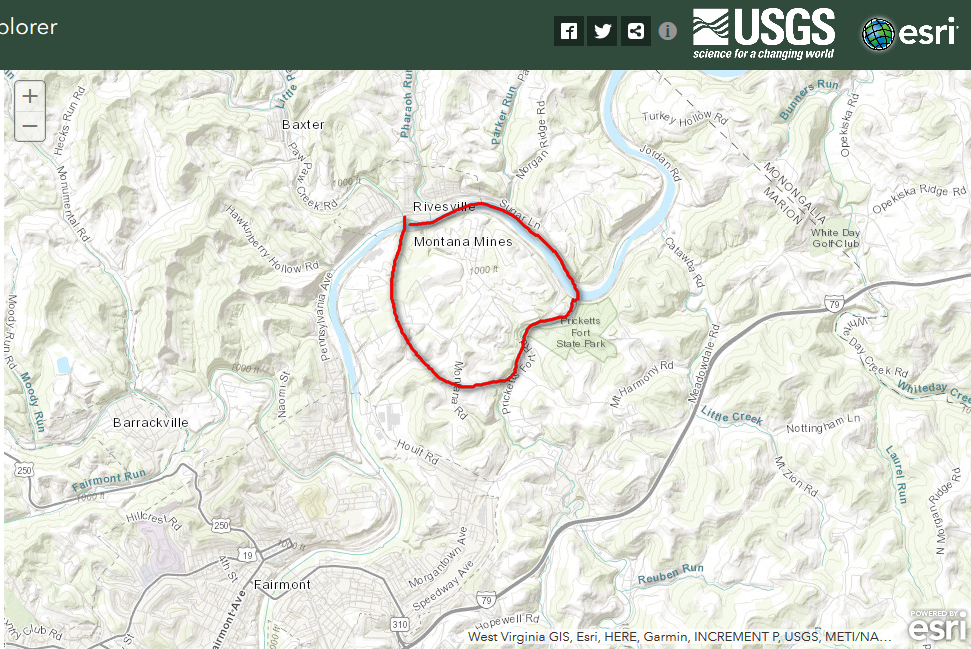Screen dimensions: 971x649
Task: Share the map on Facebook
Action: (568, 31)
